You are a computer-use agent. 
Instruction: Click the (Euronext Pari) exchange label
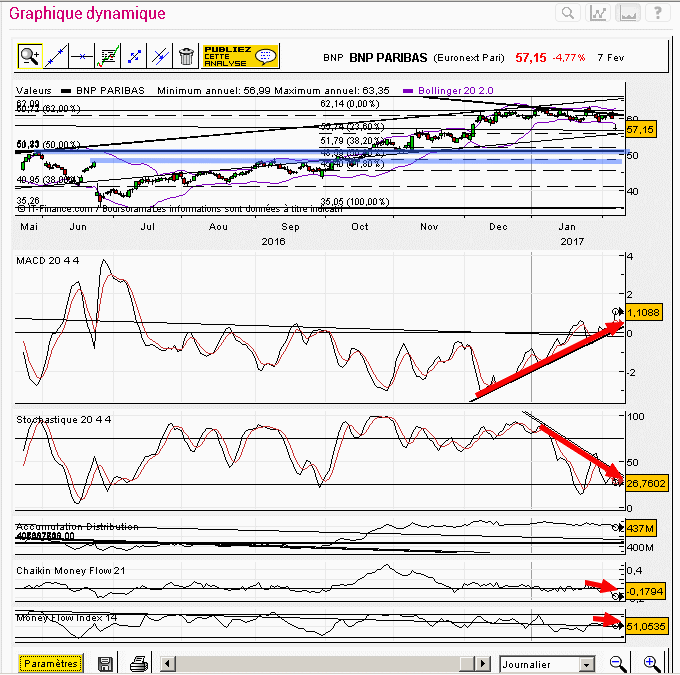(469, 58)
